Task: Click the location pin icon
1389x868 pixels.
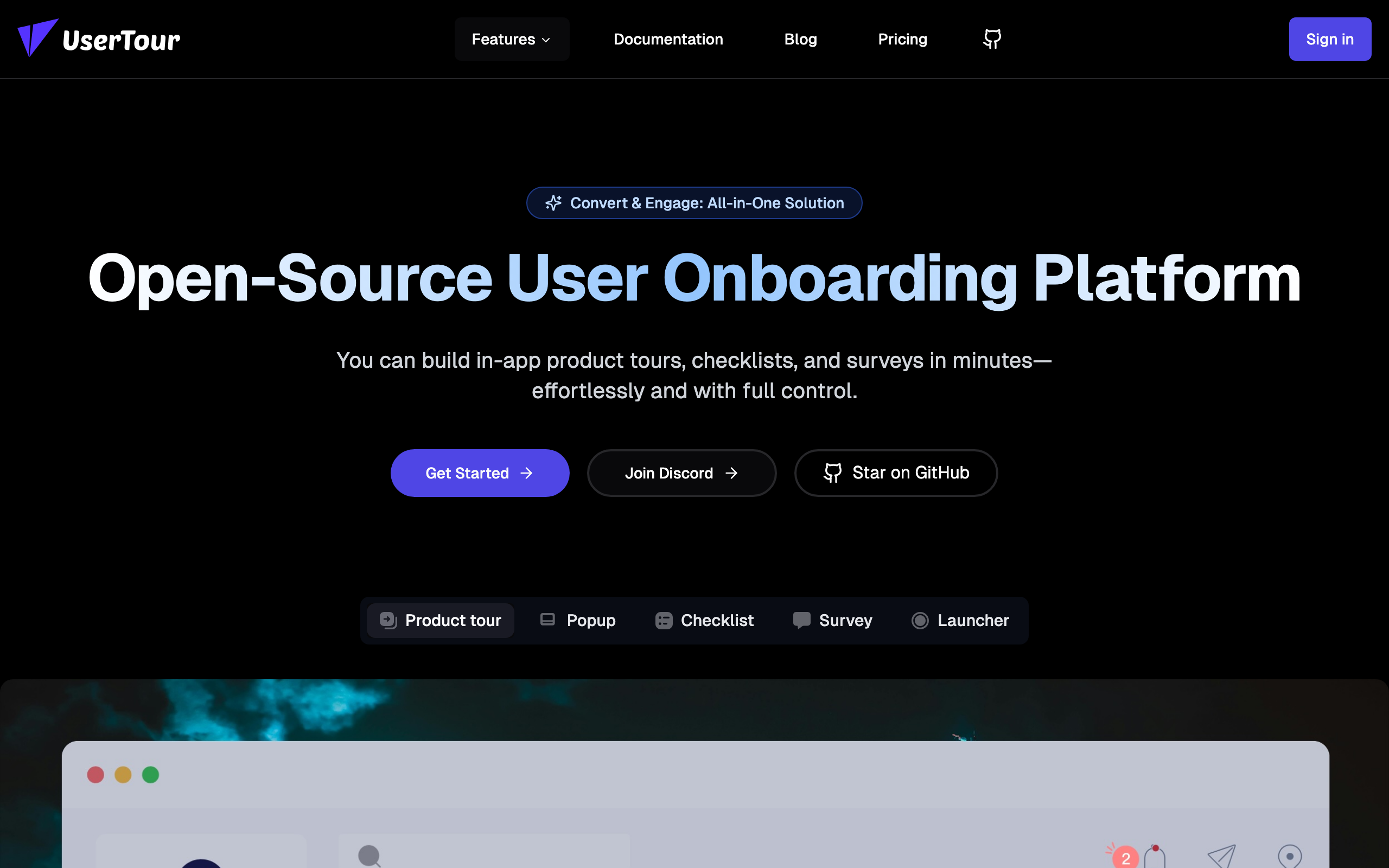Action: 1289,857
